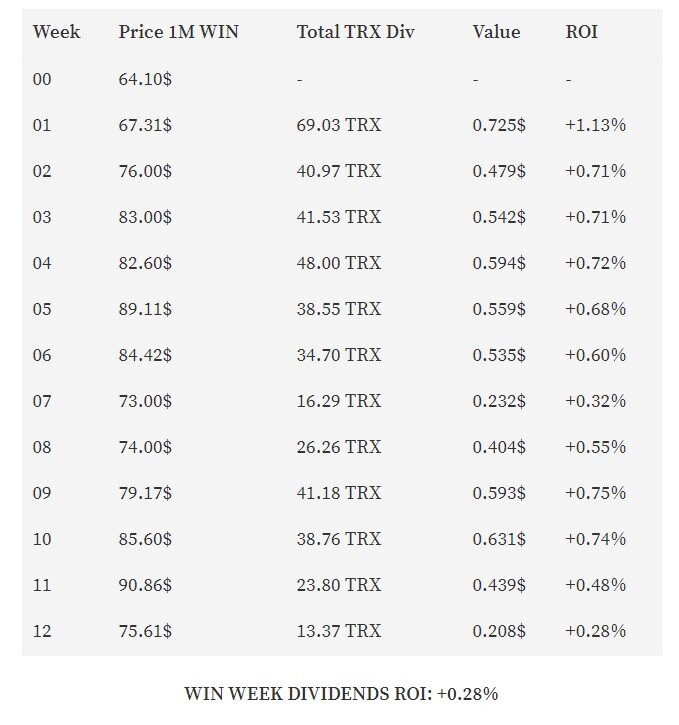
Task: Select the ROI column header
Action: [581, 32]
